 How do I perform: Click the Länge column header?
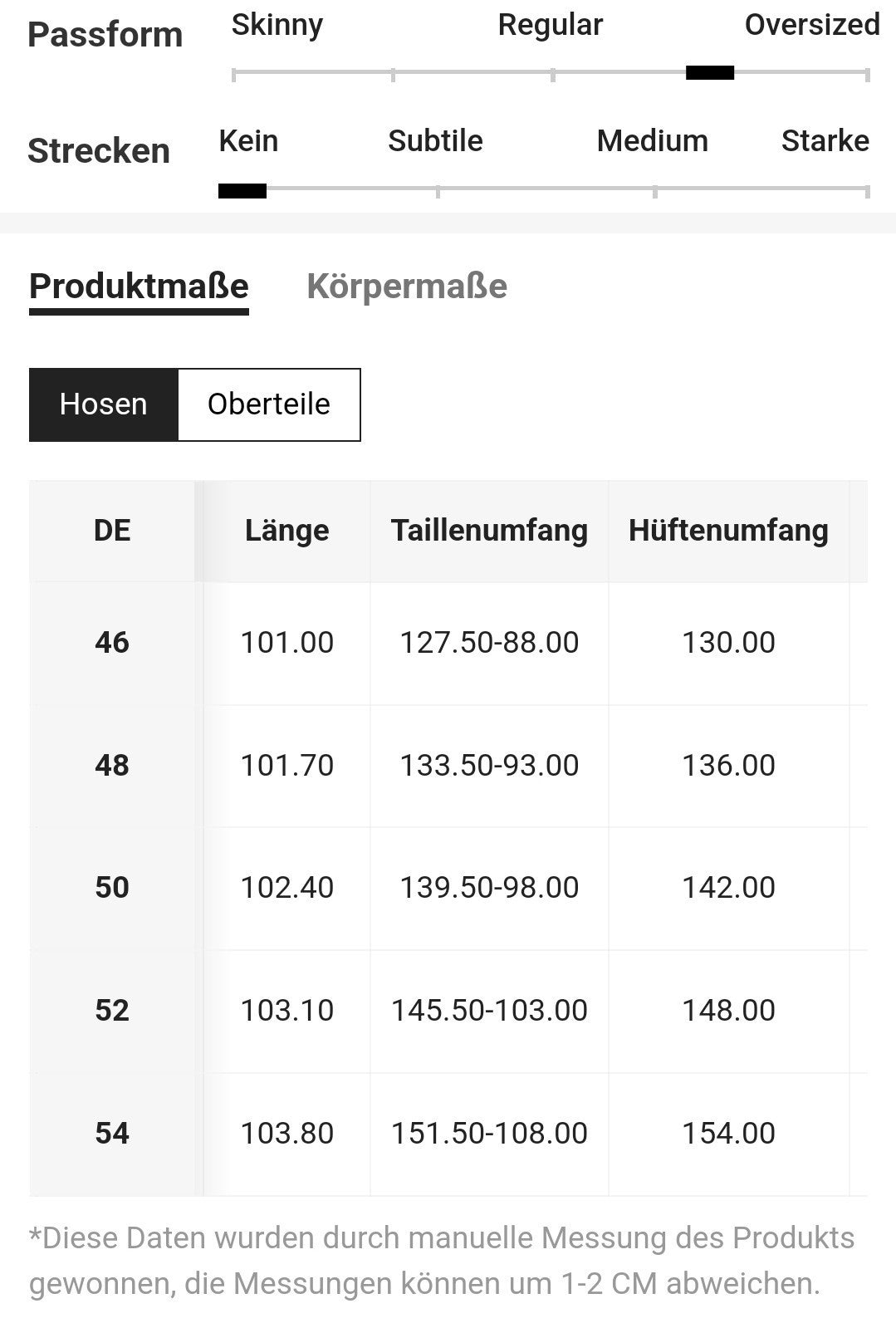pyautogui.click(x=286, y=531)
